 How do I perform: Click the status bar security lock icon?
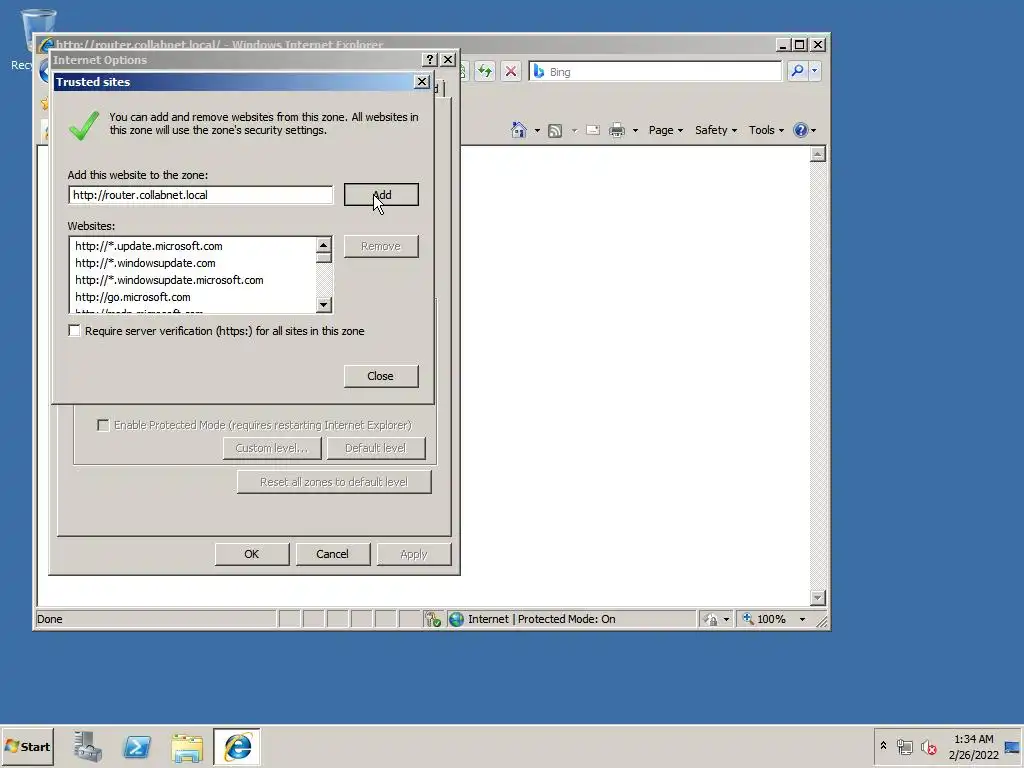tap(711, 619)
